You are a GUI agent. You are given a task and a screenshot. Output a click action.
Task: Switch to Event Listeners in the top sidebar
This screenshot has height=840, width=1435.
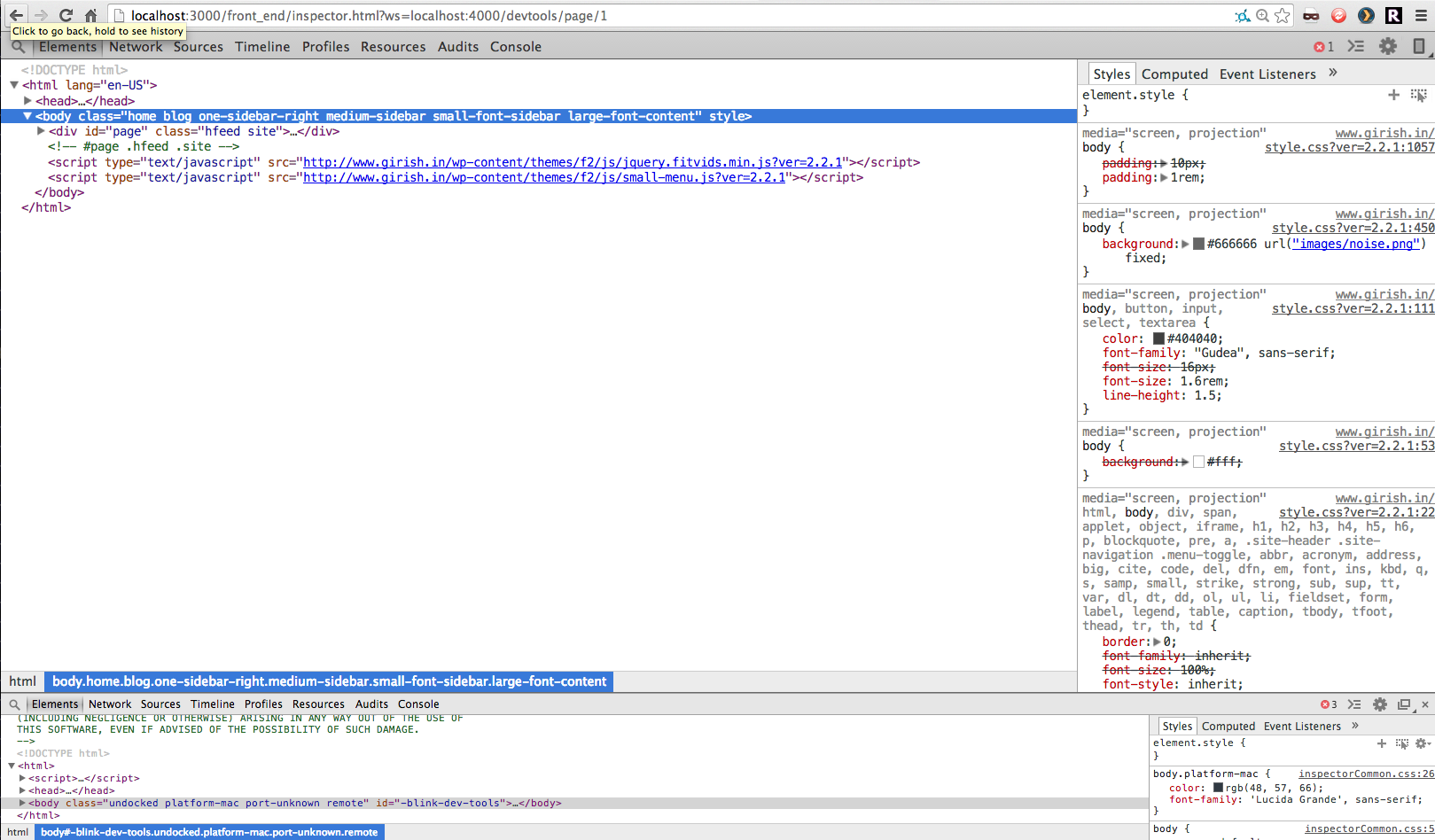coord(1267,74)
